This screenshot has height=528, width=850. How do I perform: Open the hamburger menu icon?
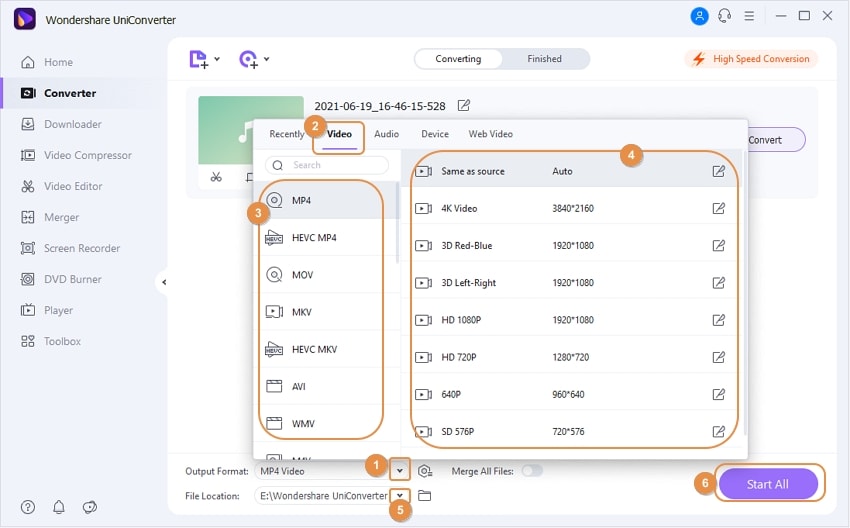click(749, 16)
